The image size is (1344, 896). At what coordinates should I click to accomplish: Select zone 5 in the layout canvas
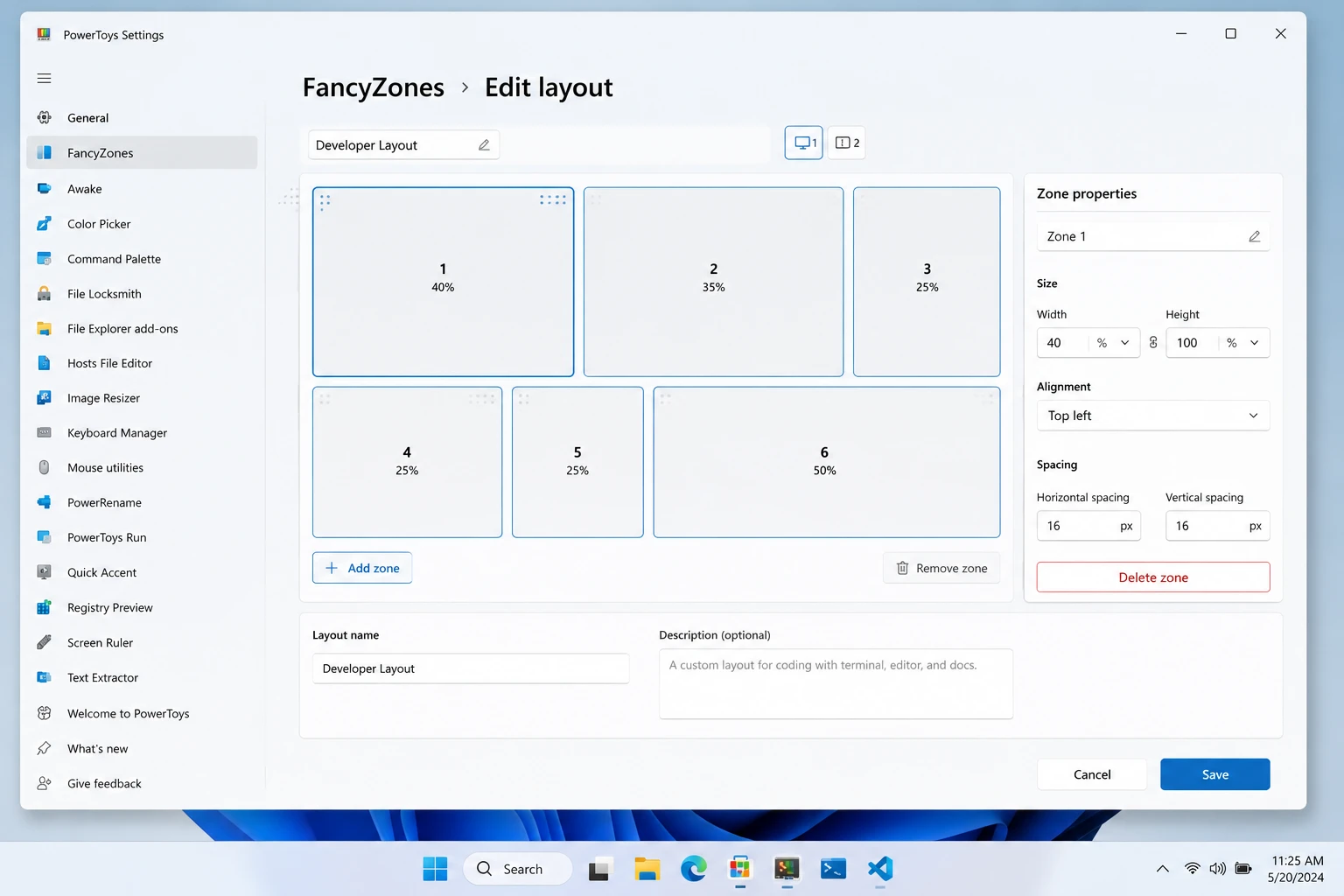577,462
